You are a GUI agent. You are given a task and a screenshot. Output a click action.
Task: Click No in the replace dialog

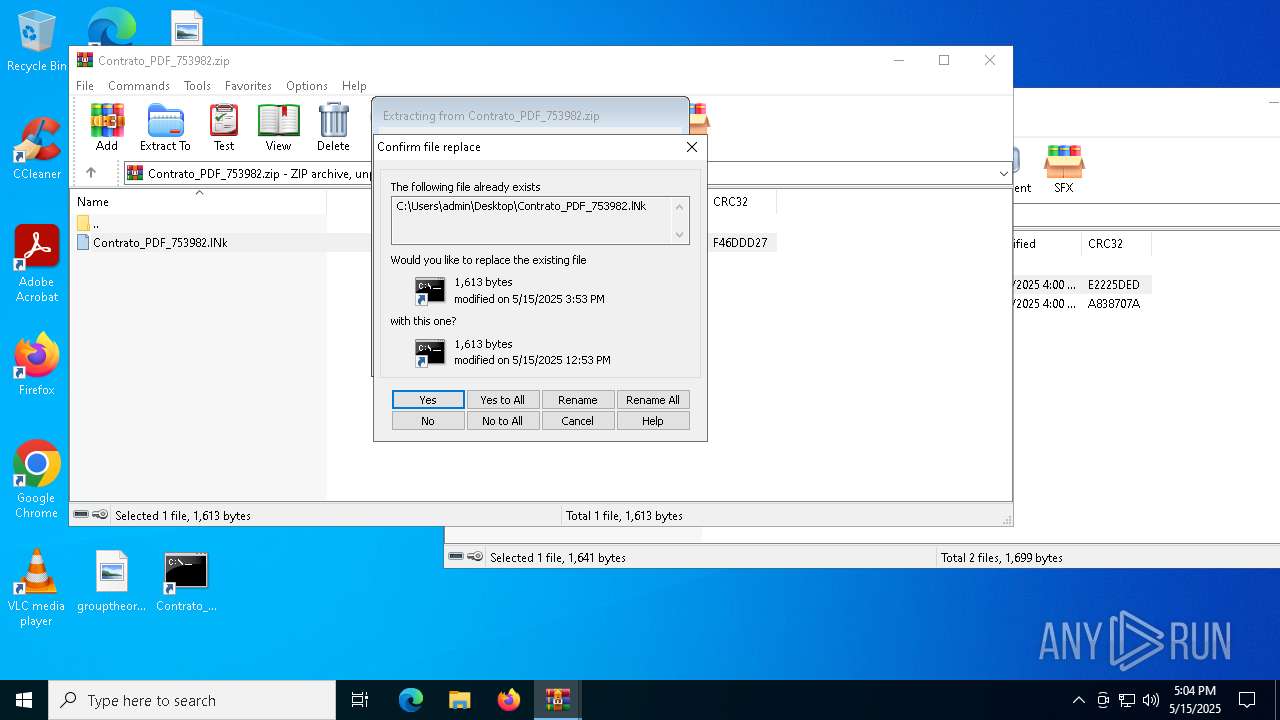click(428, 421)
